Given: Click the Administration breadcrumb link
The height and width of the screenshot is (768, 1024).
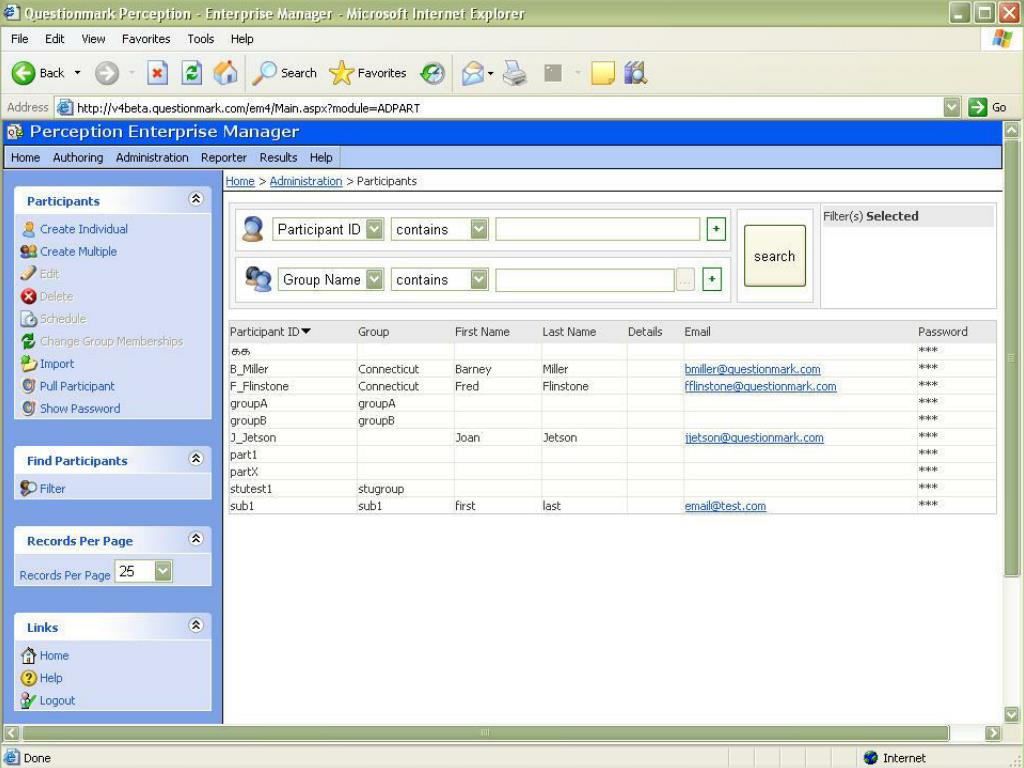Looking at the screenshot, I should [x=306, y=181].
